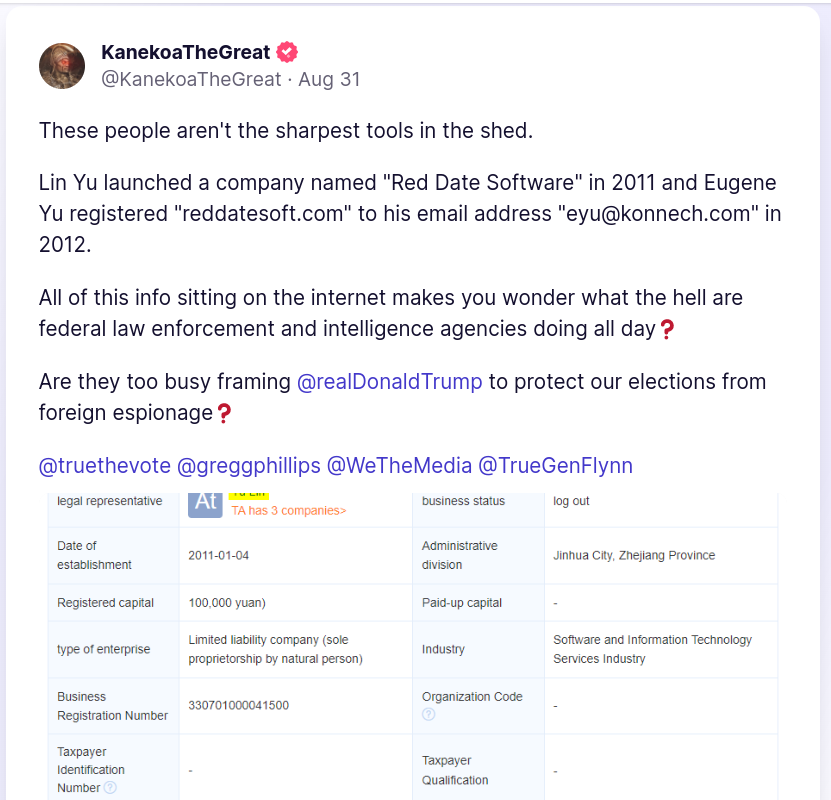
Task: Click help icon beside Taxpayer Identification Number
Action: (x=110, y=787)
